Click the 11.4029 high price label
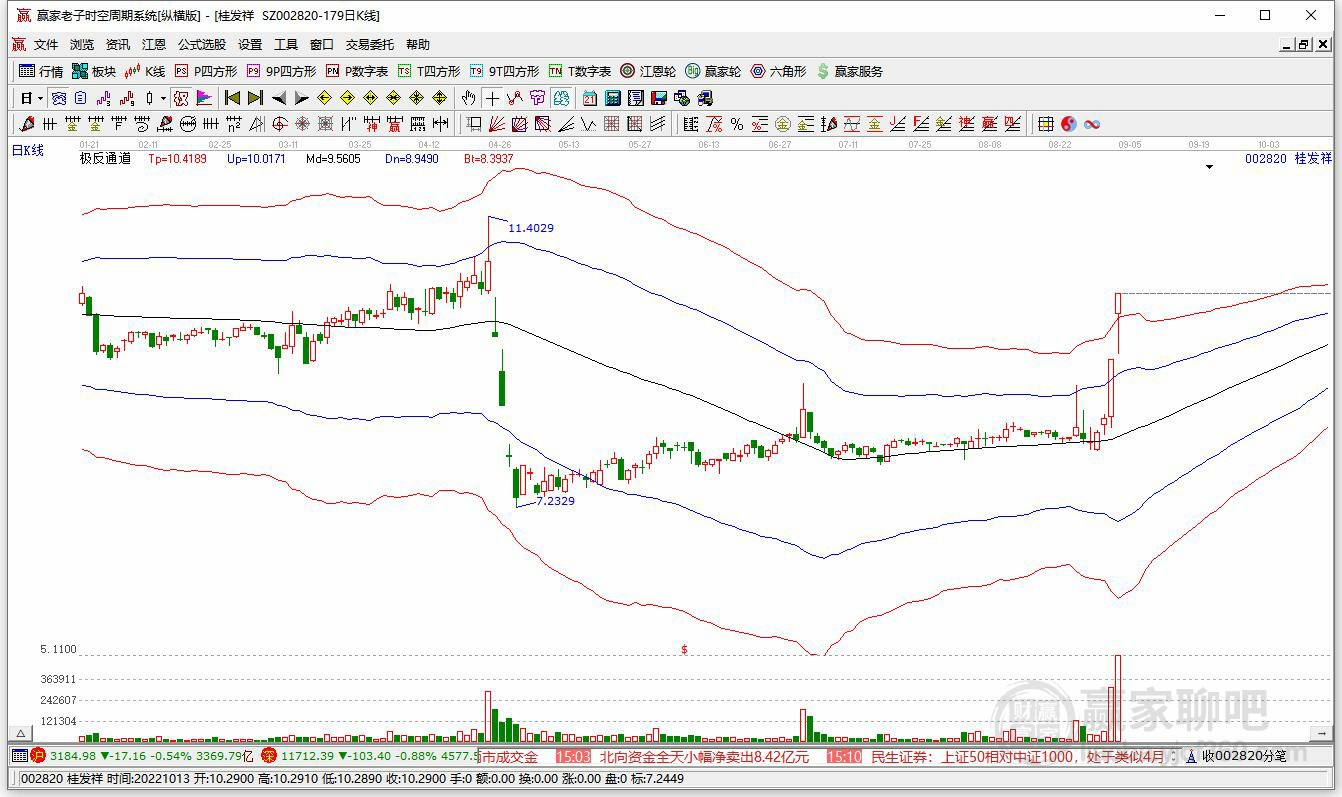The height and width of the screenshot is (797, 1342). (x=531, y=228)
